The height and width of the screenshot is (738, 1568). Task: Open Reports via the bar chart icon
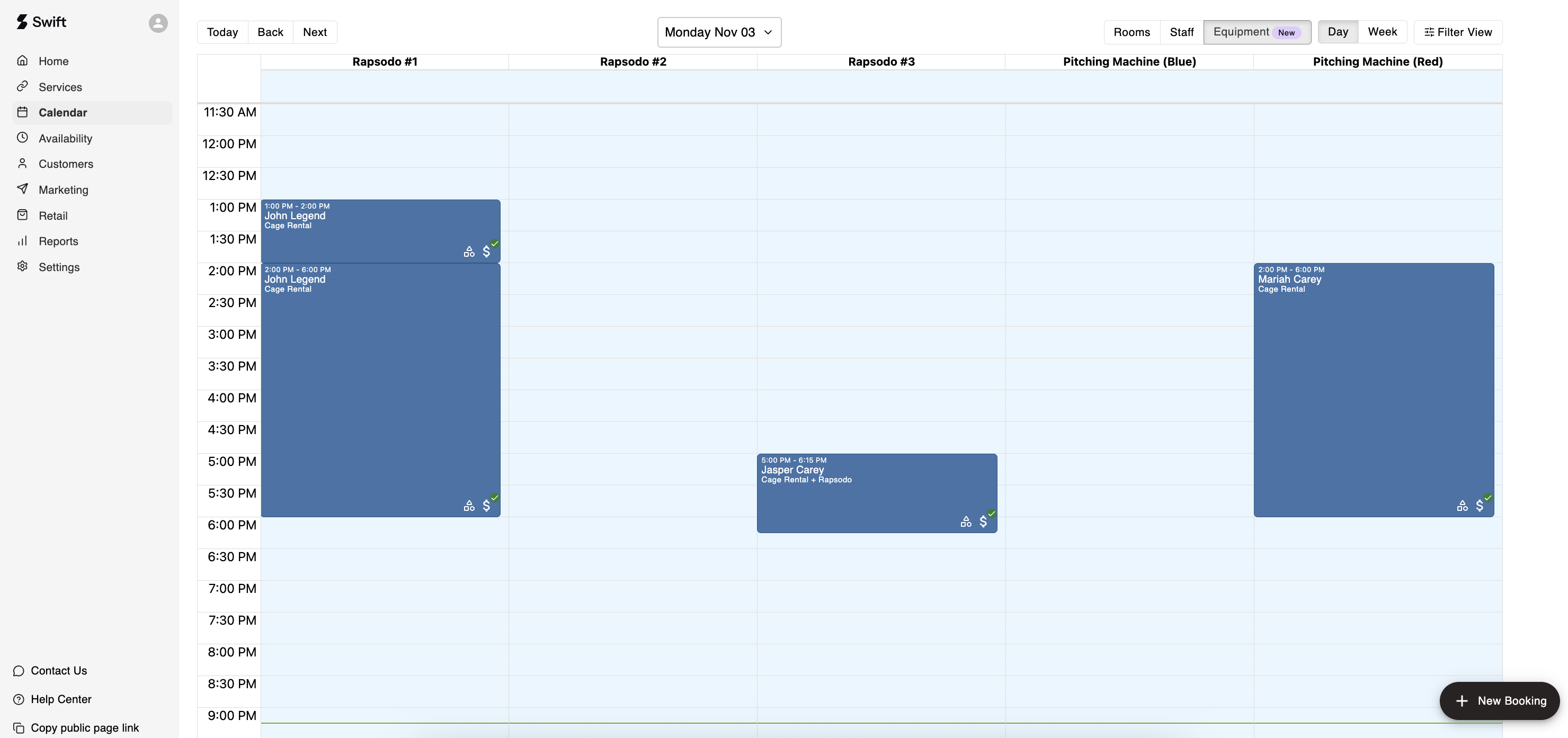coord(23,241)
